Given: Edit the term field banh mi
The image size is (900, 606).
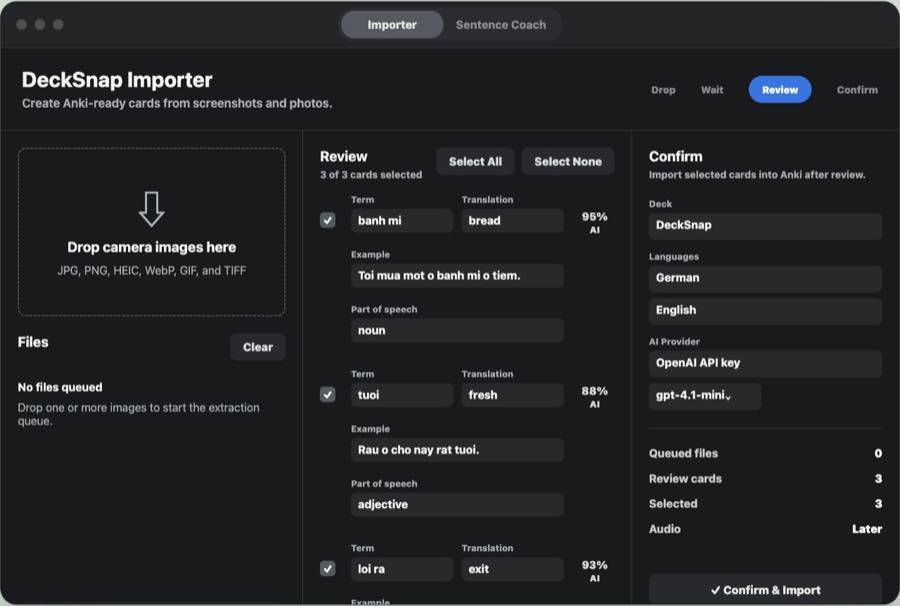Looking at the screenshot, I should pyautogui.click(x=402, y=221).
